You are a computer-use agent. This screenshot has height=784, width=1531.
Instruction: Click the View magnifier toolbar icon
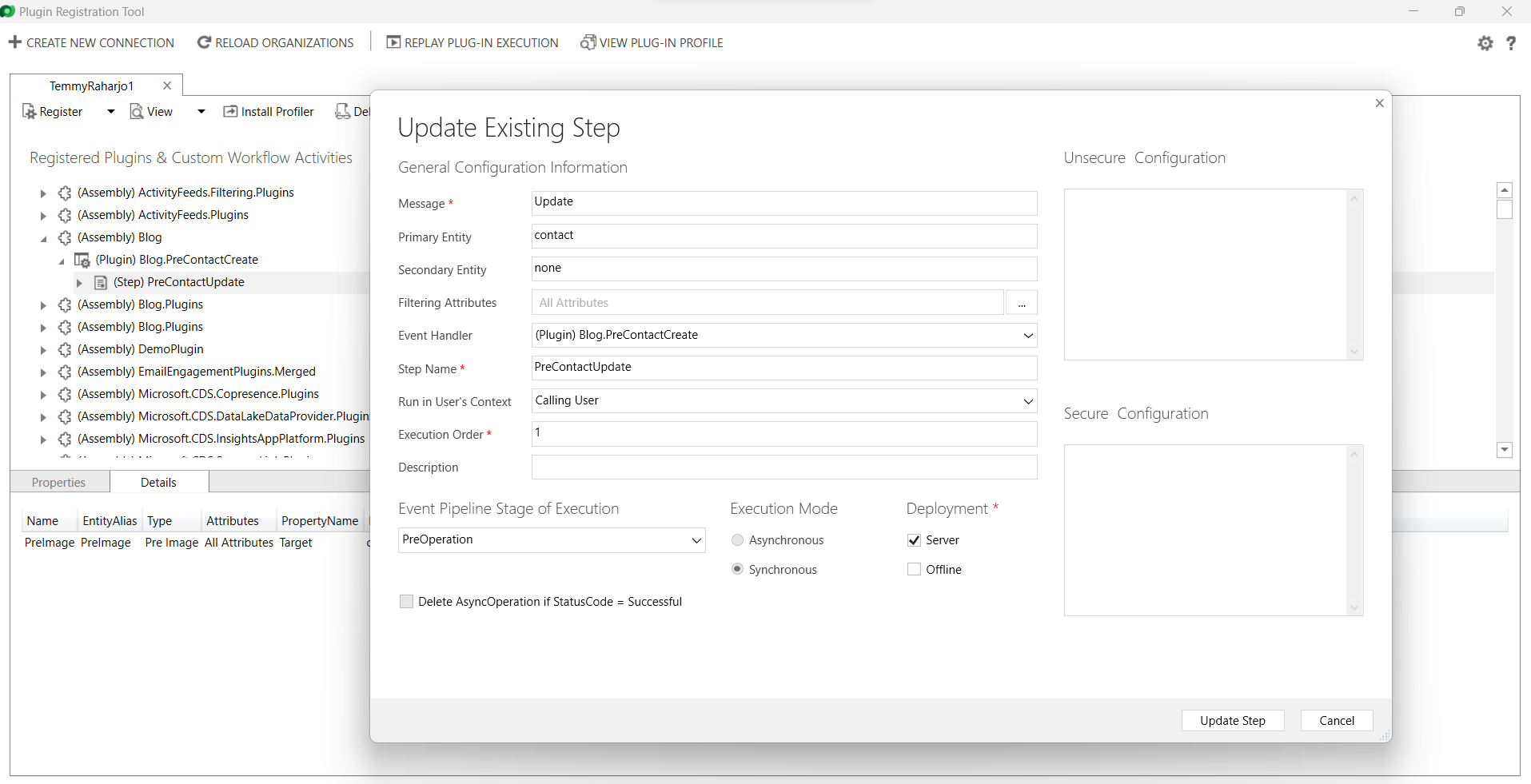click(137, 112)
